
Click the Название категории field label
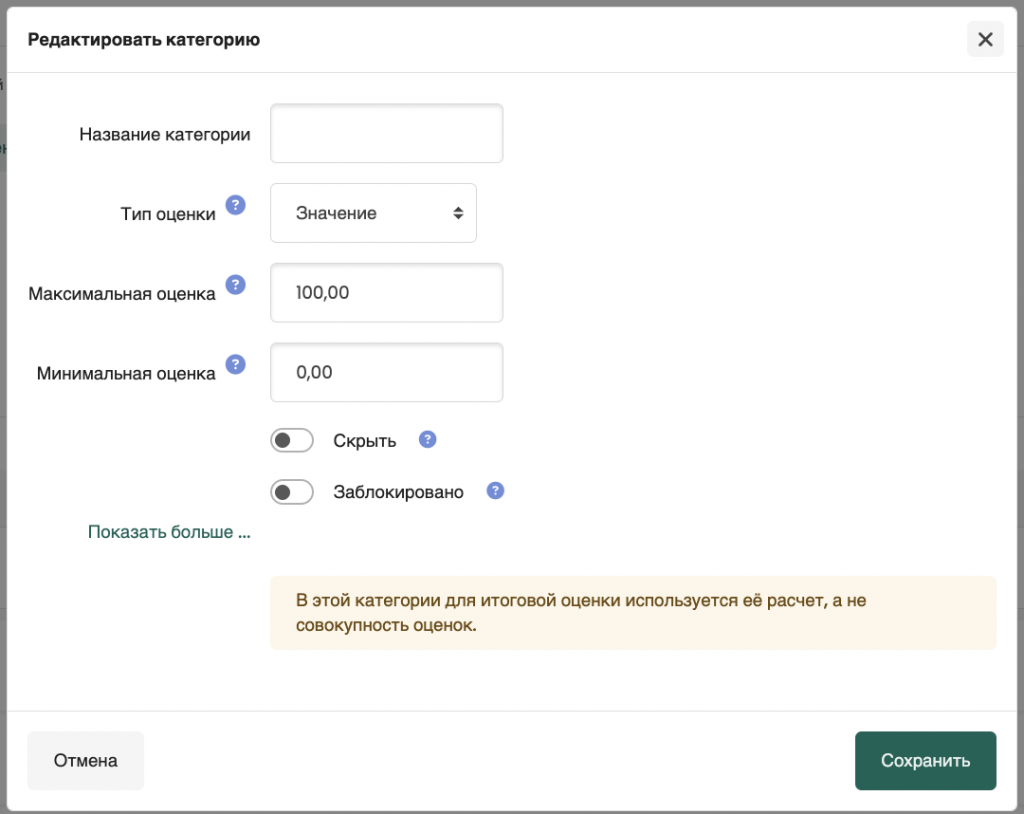pyautogui.click(x=165, y=134)
